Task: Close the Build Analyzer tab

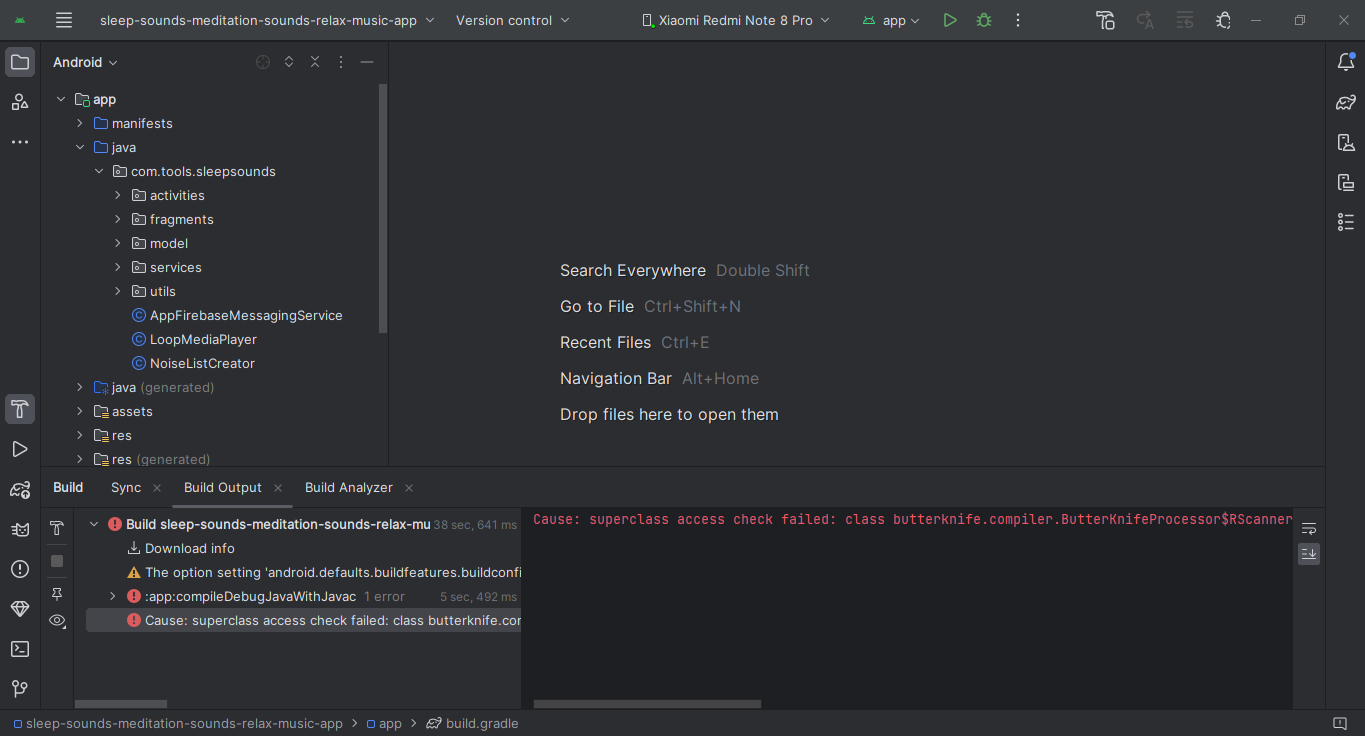Action: point(408,488)
